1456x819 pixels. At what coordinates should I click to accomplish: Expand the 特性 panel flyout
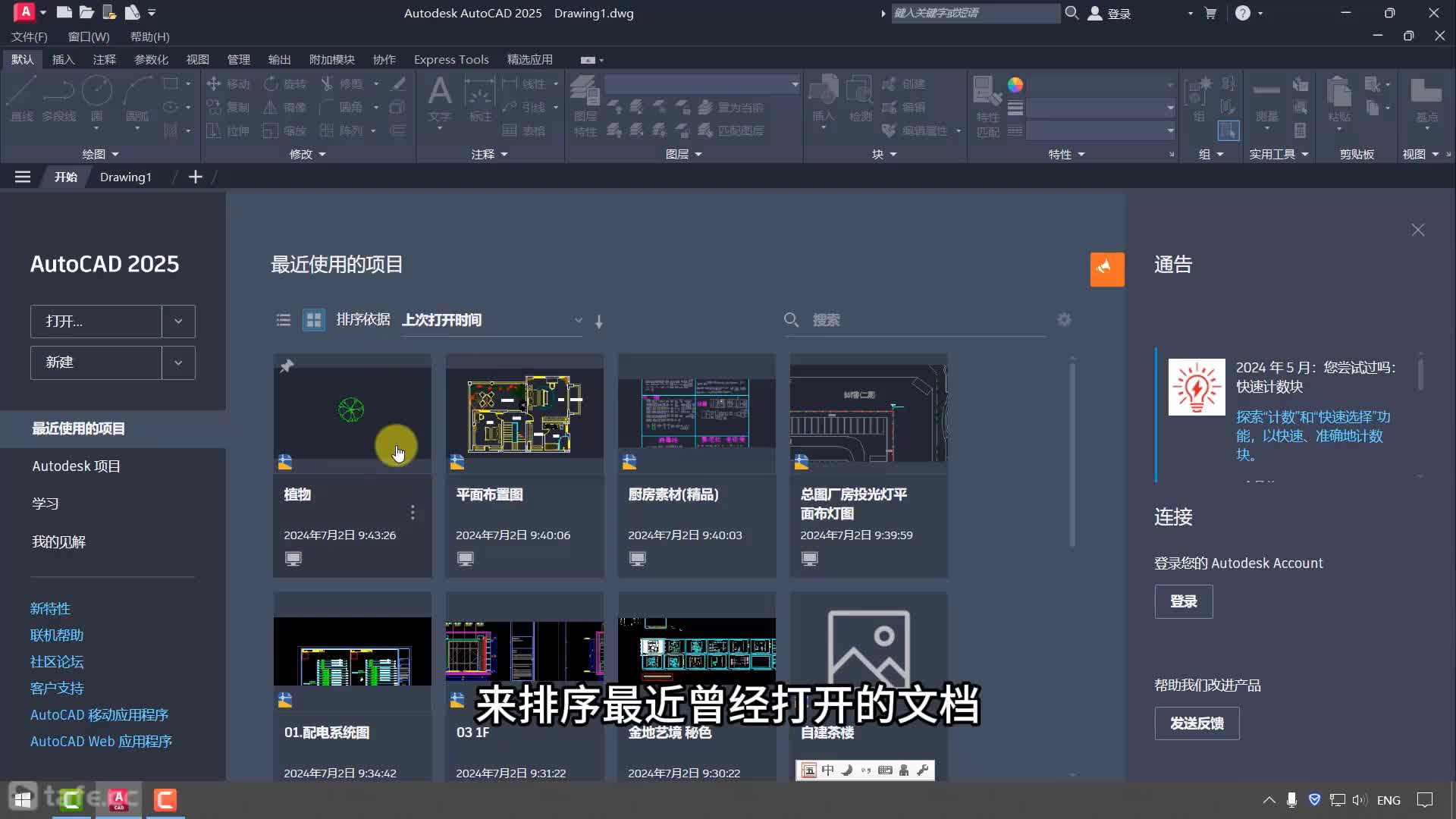1066,154
